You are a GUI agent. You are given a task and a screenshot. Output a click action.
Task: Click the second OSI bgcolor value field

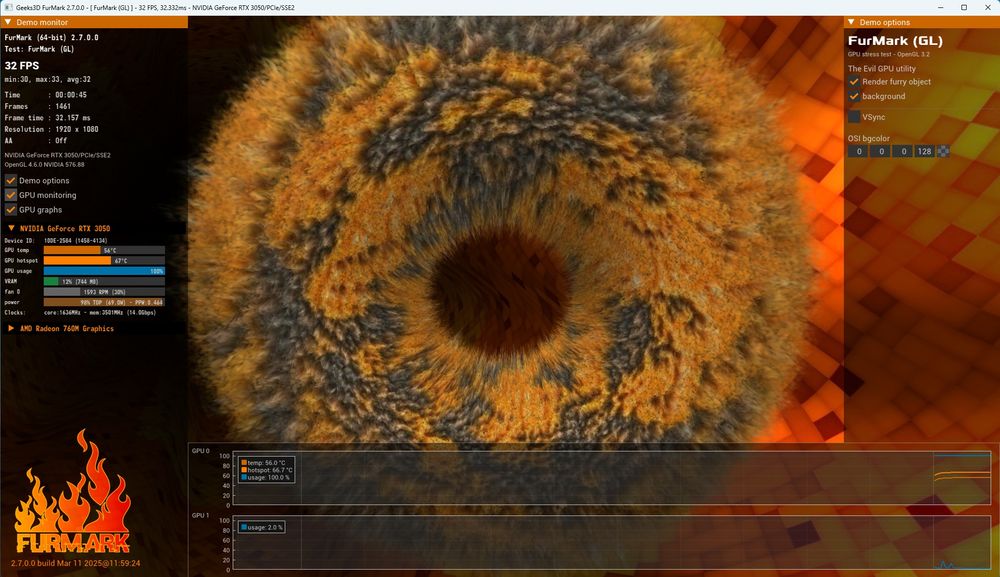point(881,151)
